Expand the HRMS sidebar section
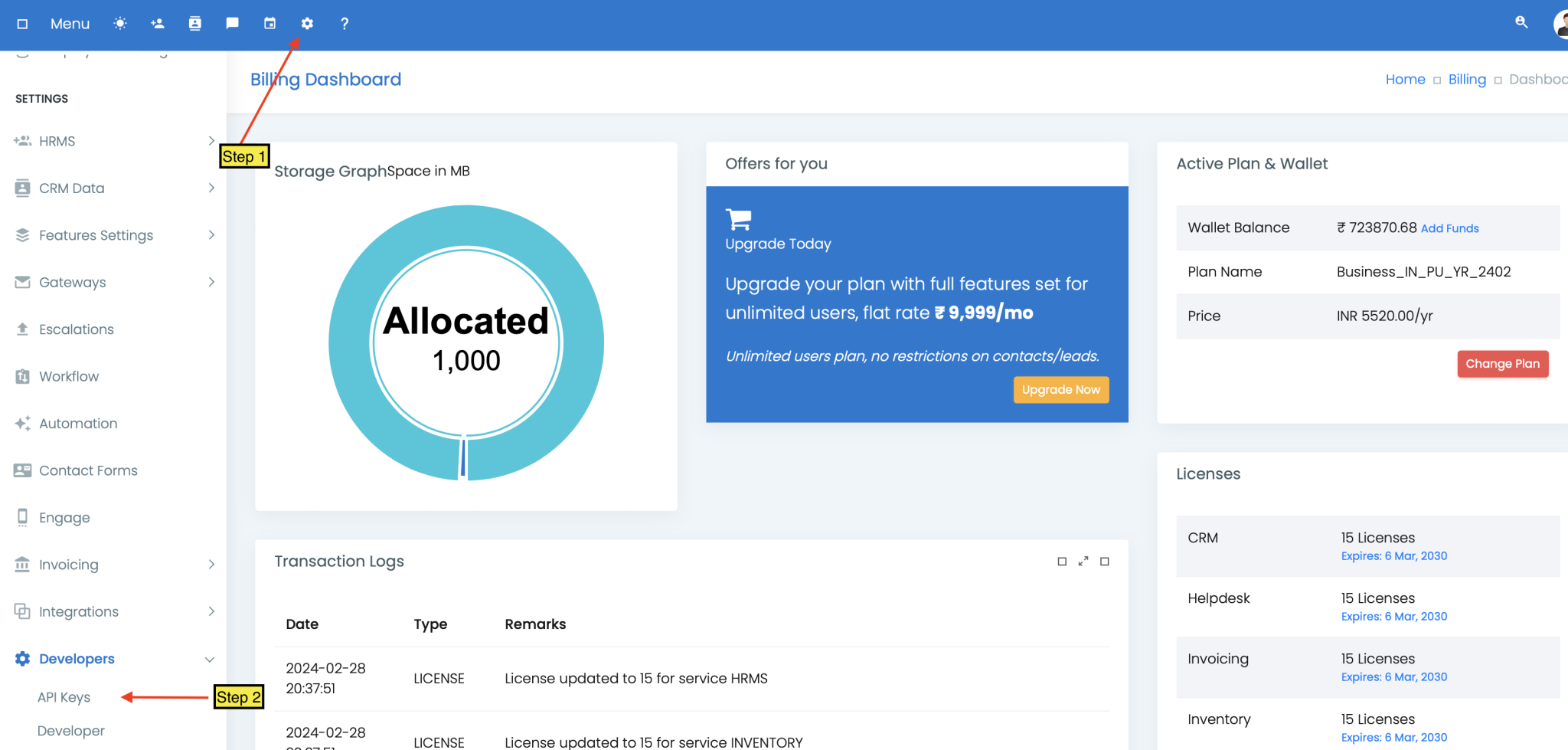 211,140
